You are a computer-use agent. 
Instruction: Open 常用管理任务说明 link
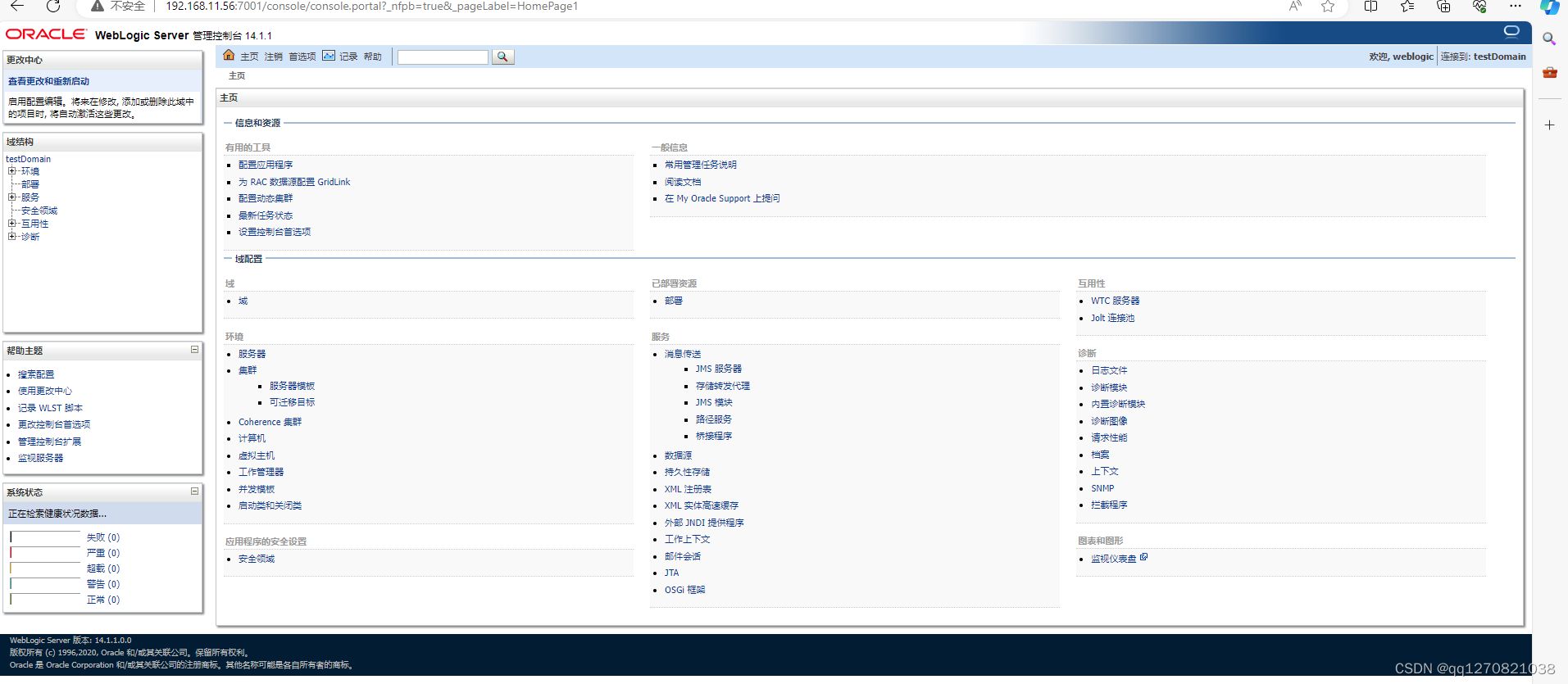click(x=701, y=165)
